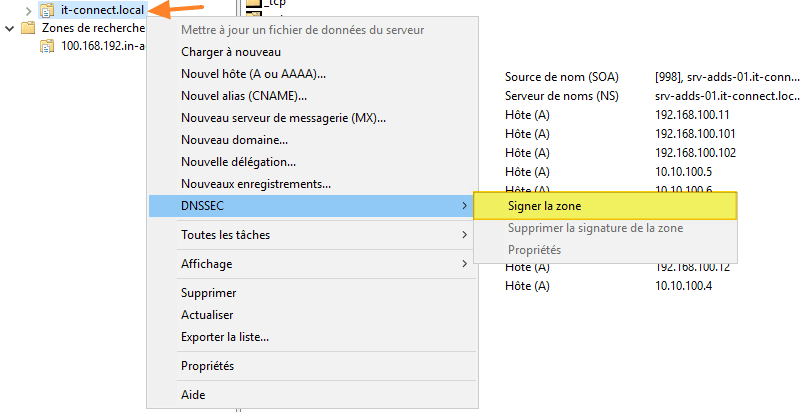Viewport: 800px width, 412px height.
Task: Click the Zones de recherche folder icon
Action: pyautogui.click(x=28, y=28)
